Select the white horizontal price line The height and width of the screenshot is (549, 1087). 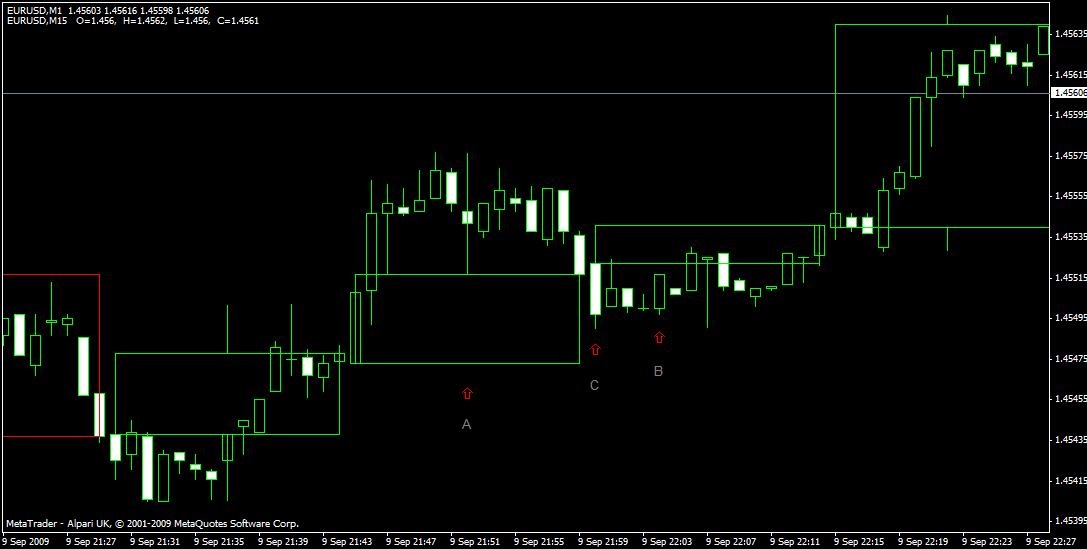525,93
